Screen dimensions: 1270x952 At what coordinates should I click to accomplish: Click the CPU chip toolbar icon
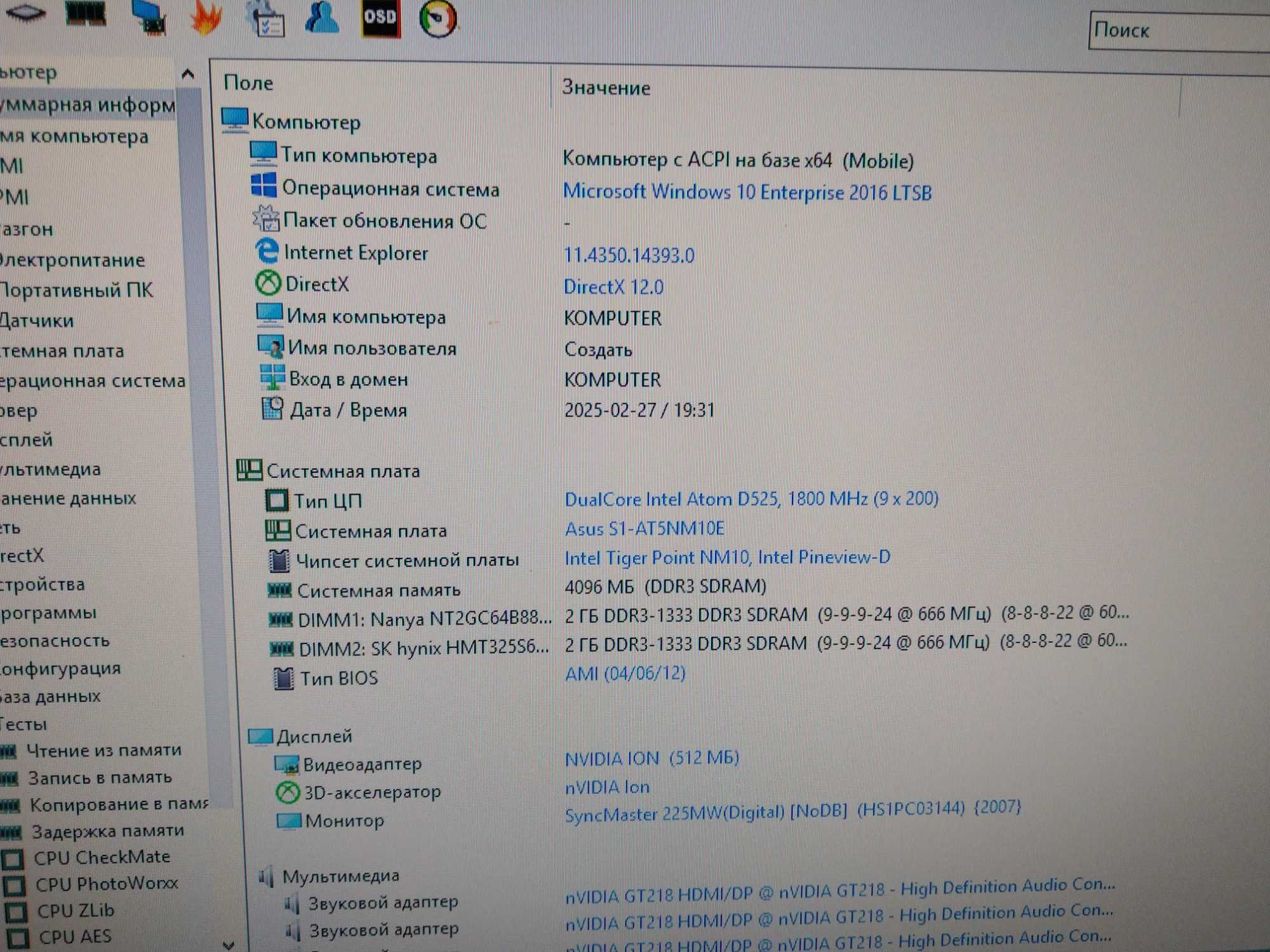pos(25,11)
